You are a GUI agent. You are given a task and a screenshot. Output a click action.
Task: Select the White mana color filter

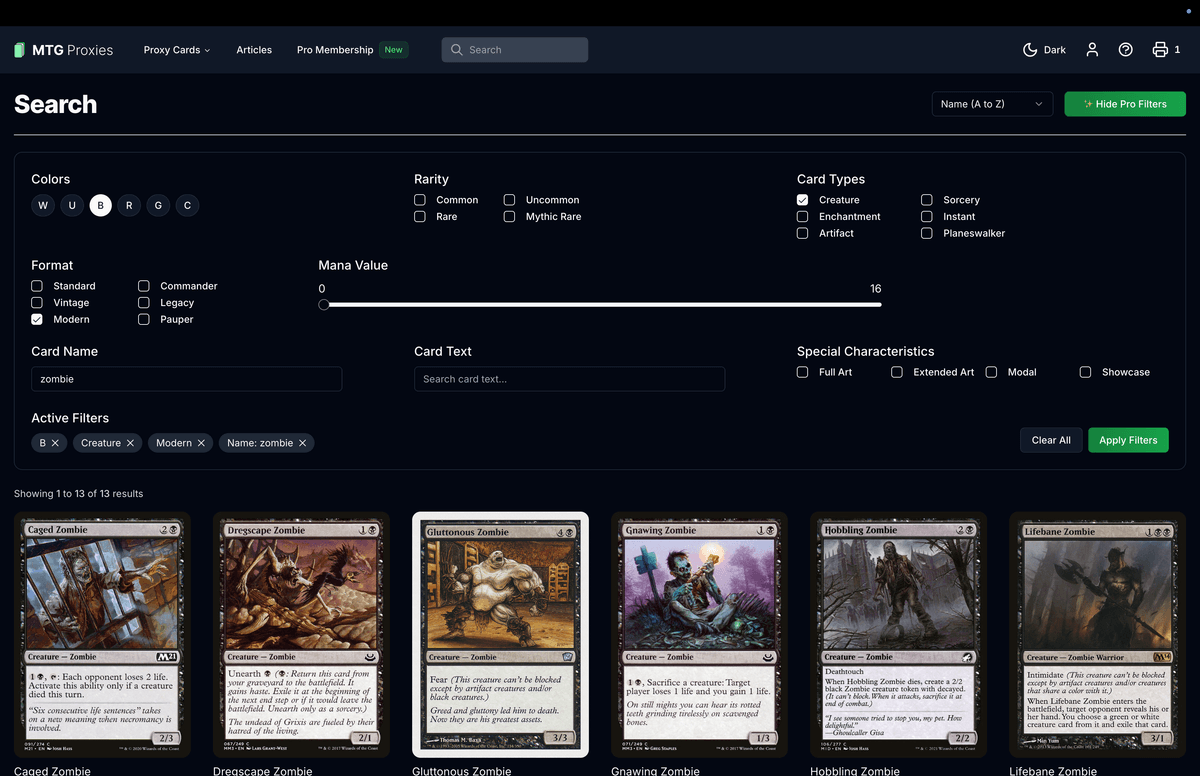43,205
